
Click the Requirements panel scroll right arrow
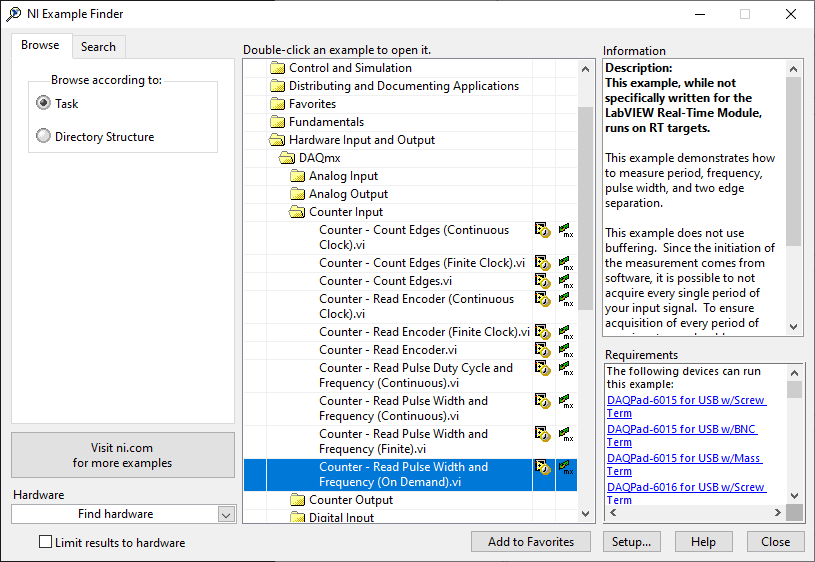[778, 513]
